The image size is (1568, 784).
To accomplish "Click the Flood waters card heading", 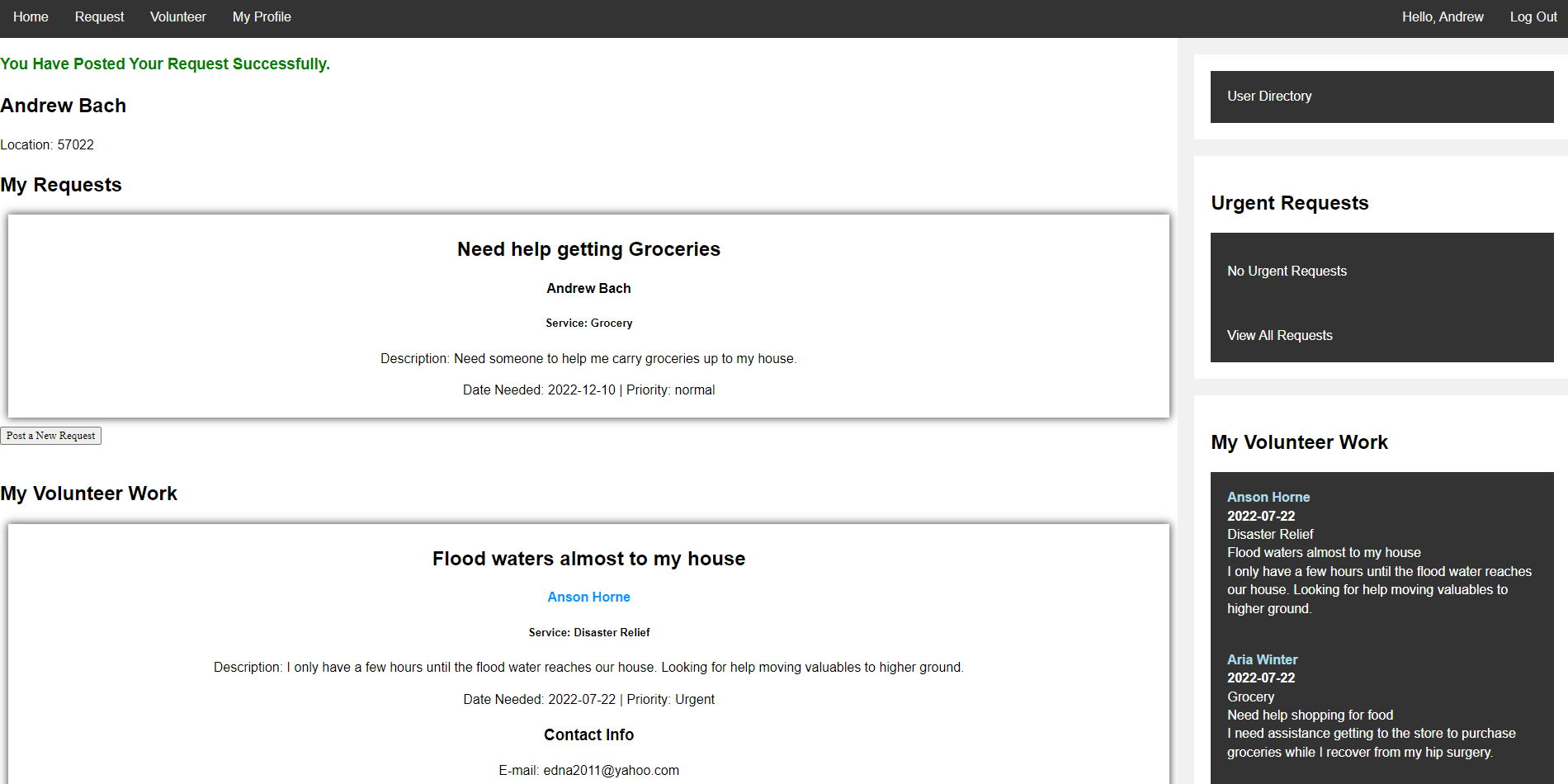I will tap(588, 559).
